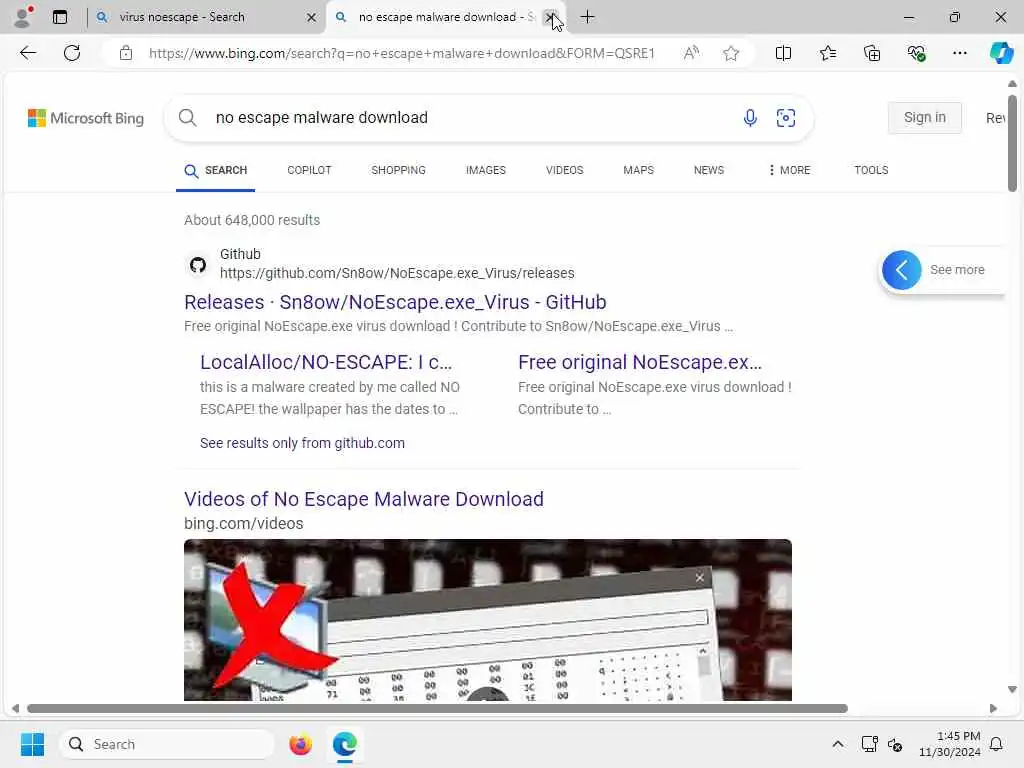Open the 'LocalAlloc/NO-ESCAPE' sub-result link
Image resolution: width=1024 pixels, height=768 pixels.
point(325,362)
